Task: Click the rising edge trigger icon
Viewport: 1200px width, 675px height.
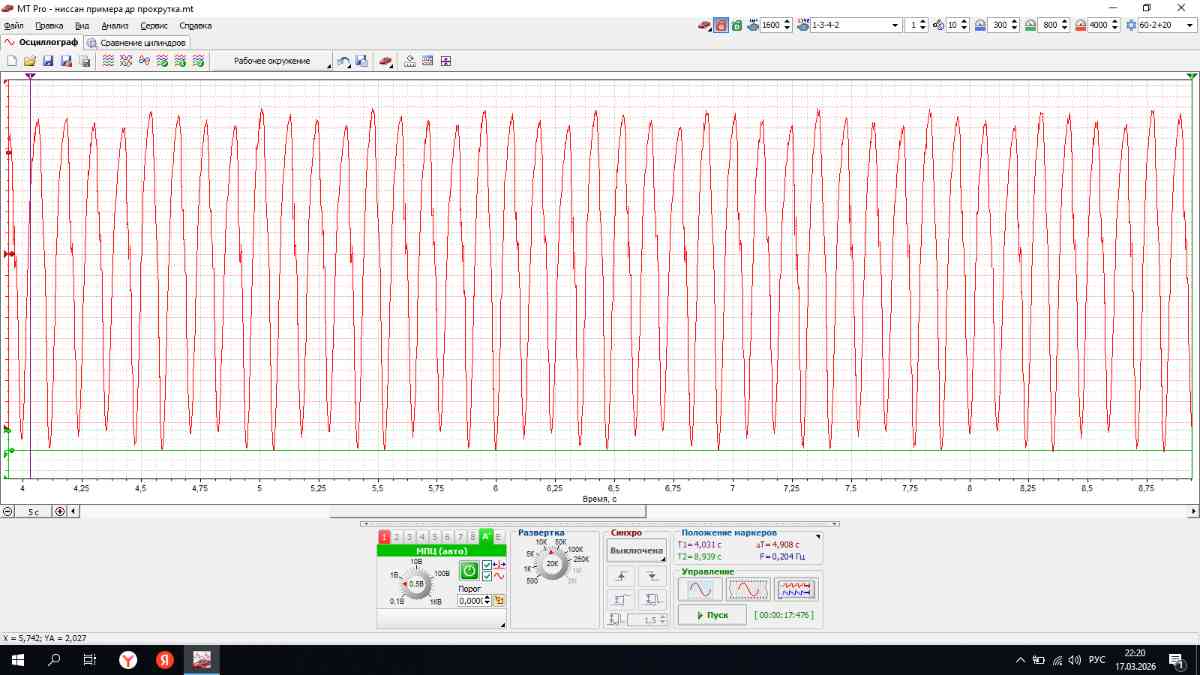Action: (x=621, y=576)
